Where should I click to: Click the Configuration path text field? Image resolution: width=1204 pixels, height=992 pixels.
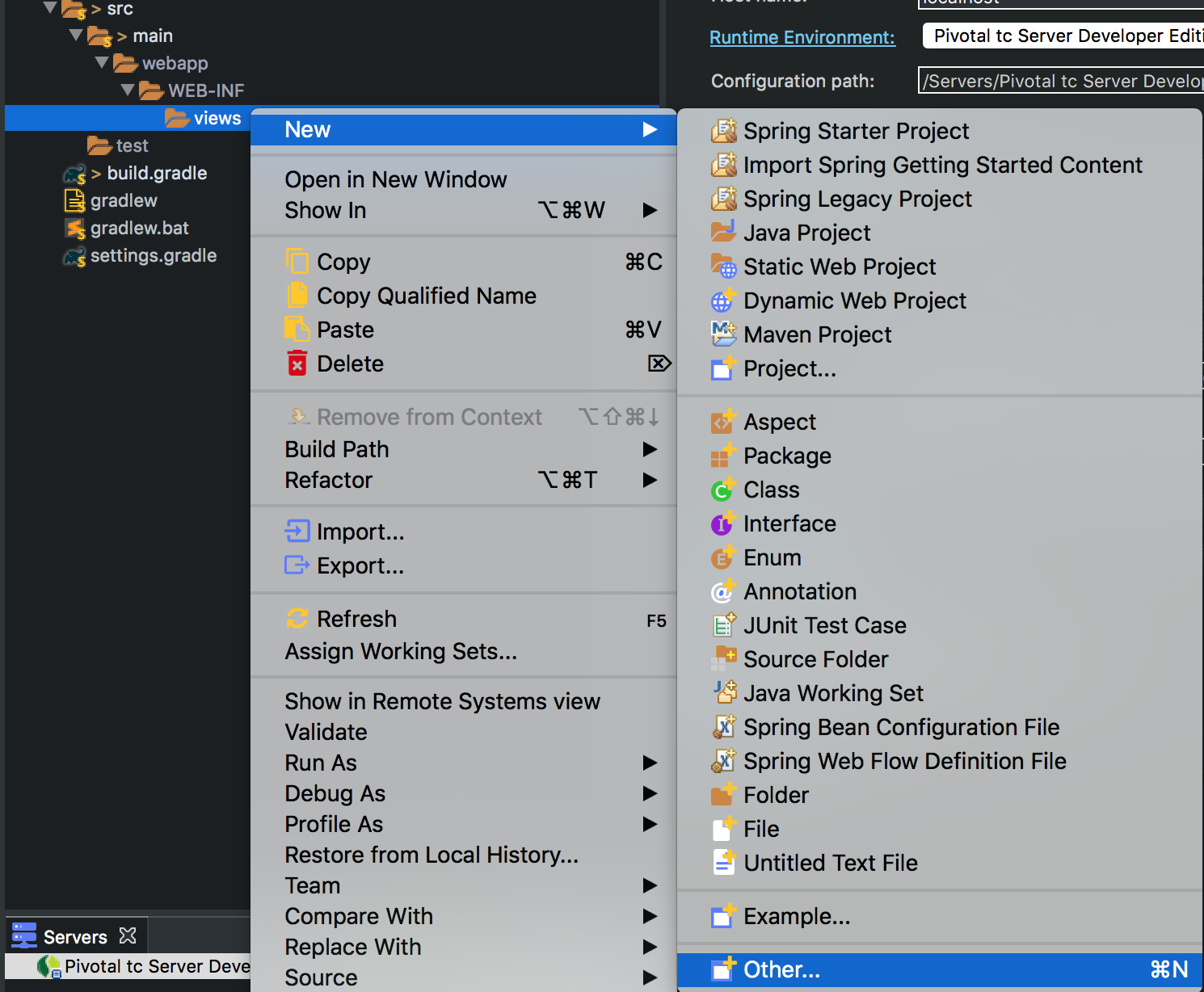tap(1060, 81)
